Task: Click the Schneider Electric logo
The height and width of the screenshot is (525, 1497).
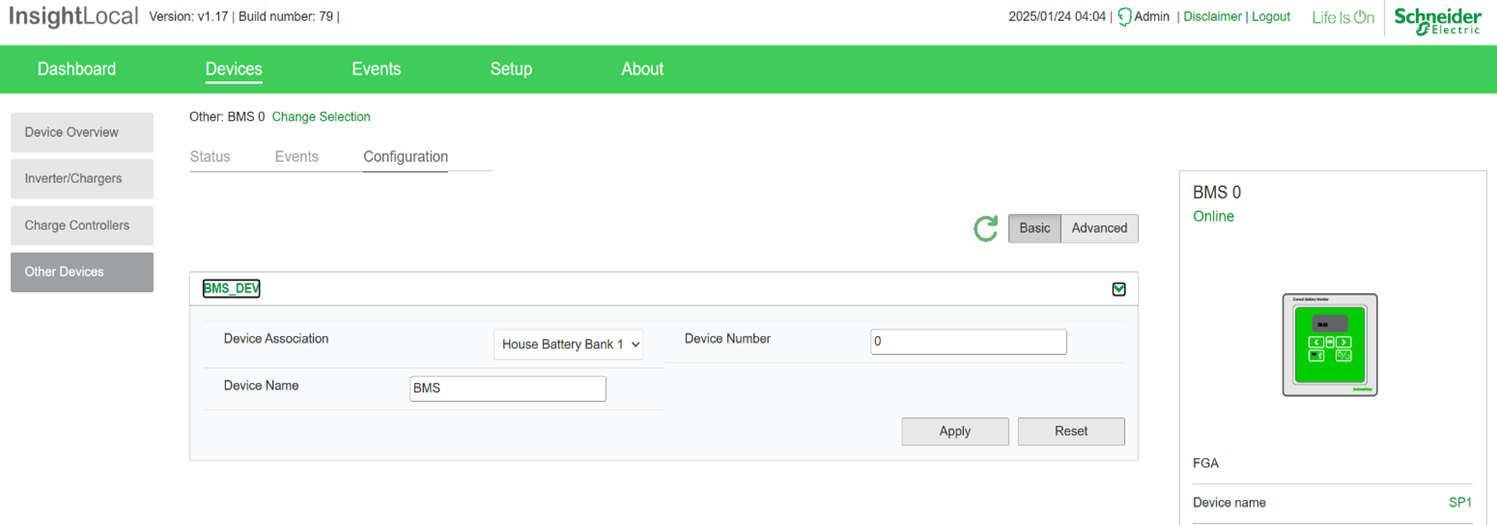Action: click(x=1437, y=20)
